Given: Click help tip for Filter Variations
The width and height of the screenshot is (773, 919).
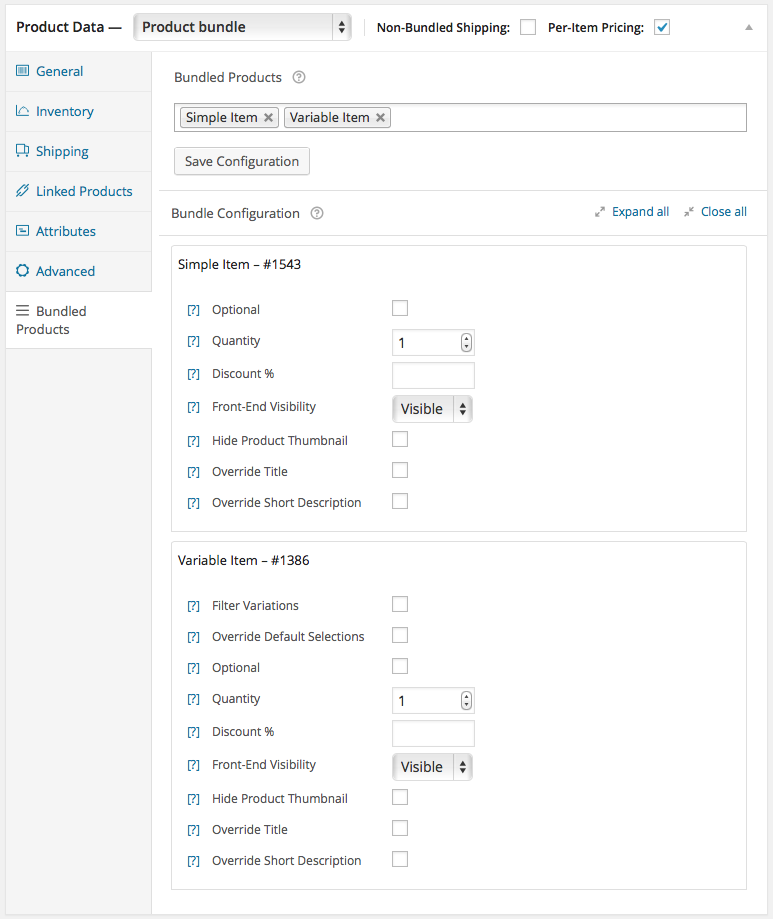Looking at the screenshot, I should point(194,607).
